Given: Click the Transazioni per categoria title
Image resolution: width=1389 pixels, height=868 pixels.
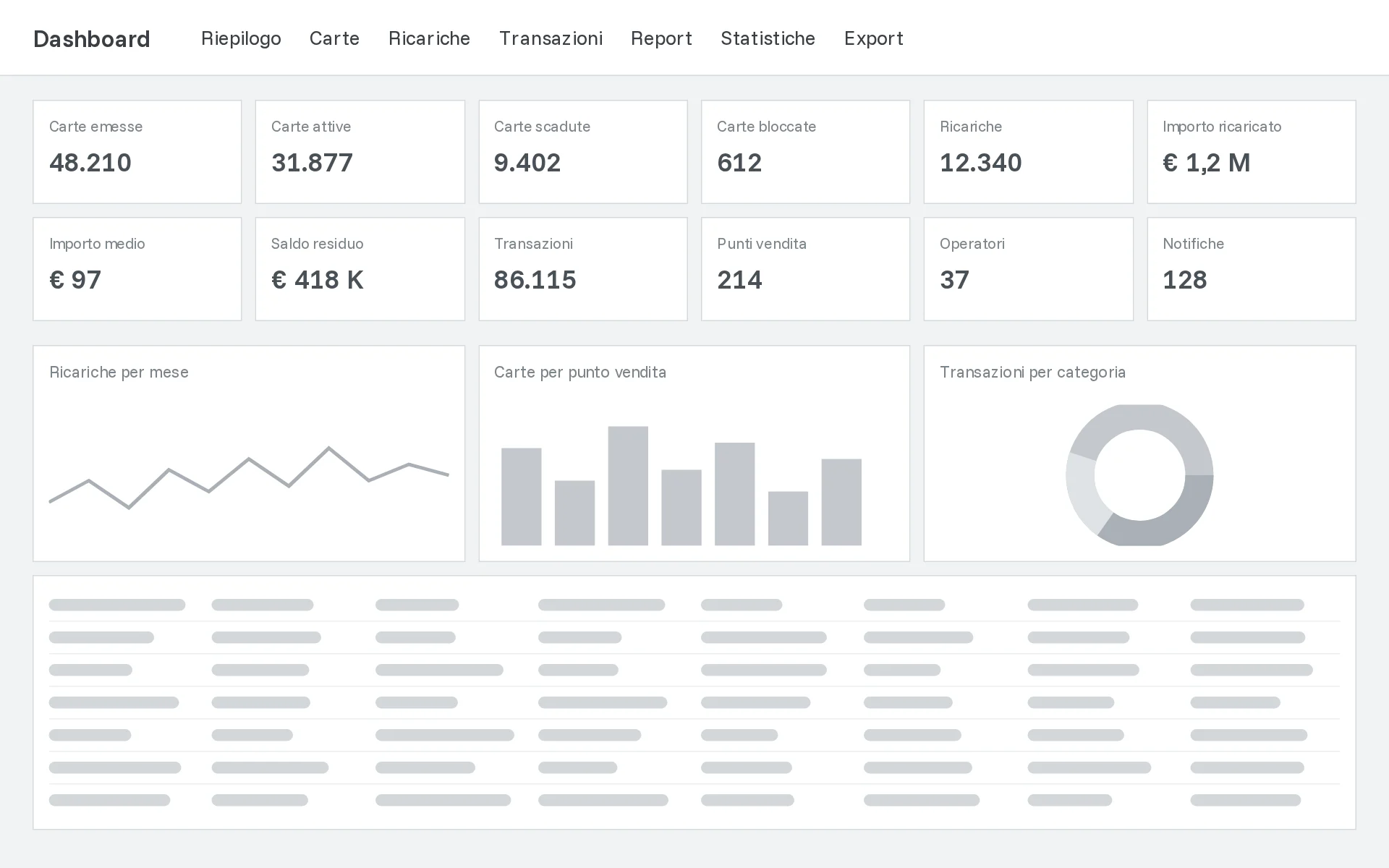Looking at the screenshot, I should point(1032,372).
